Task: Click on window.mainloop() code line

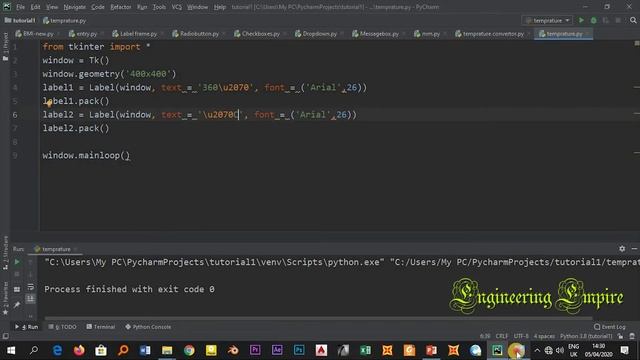Action: (86, 156)
